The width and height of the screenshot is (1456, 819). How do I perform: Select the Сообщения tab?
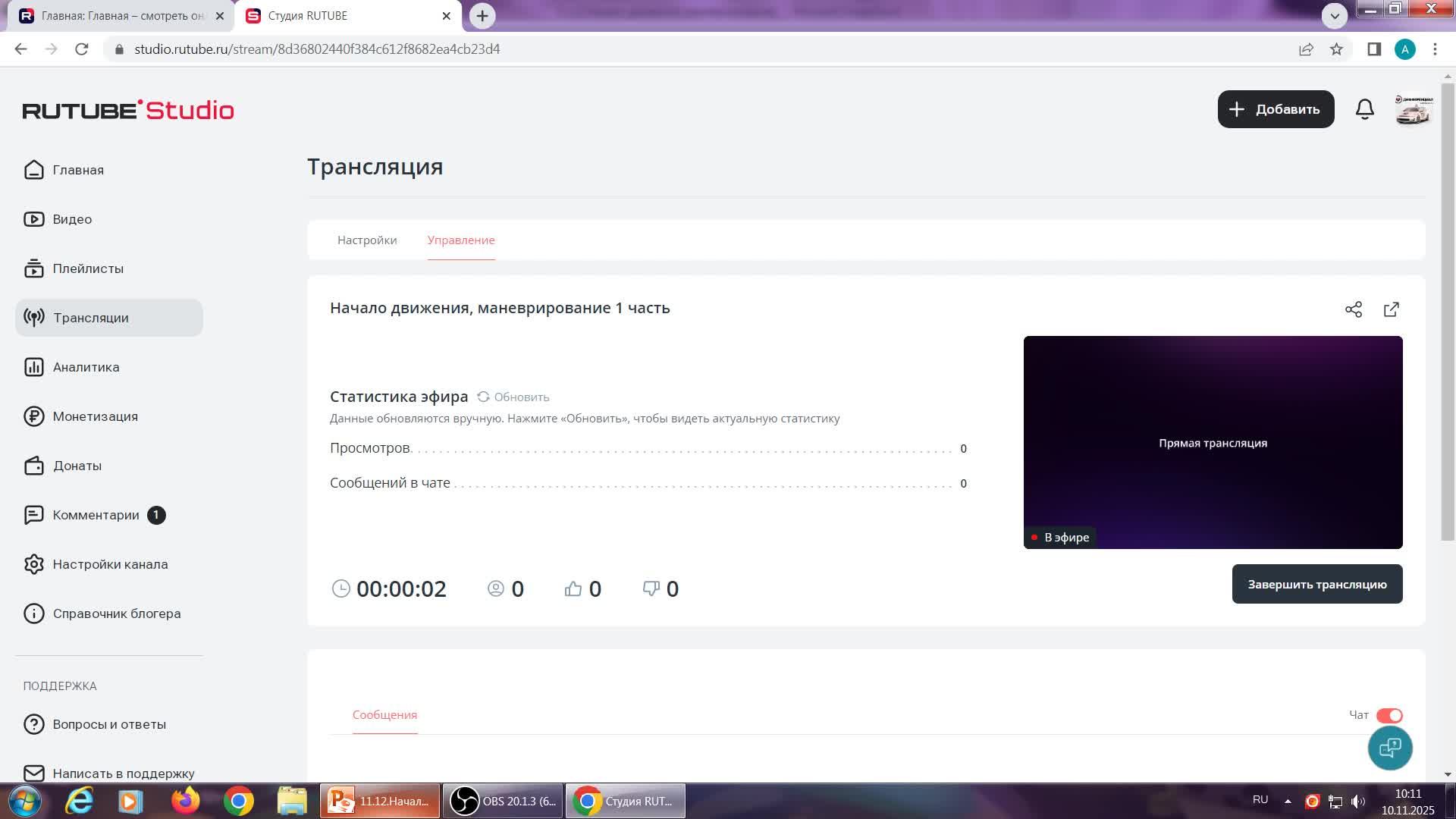384,715
